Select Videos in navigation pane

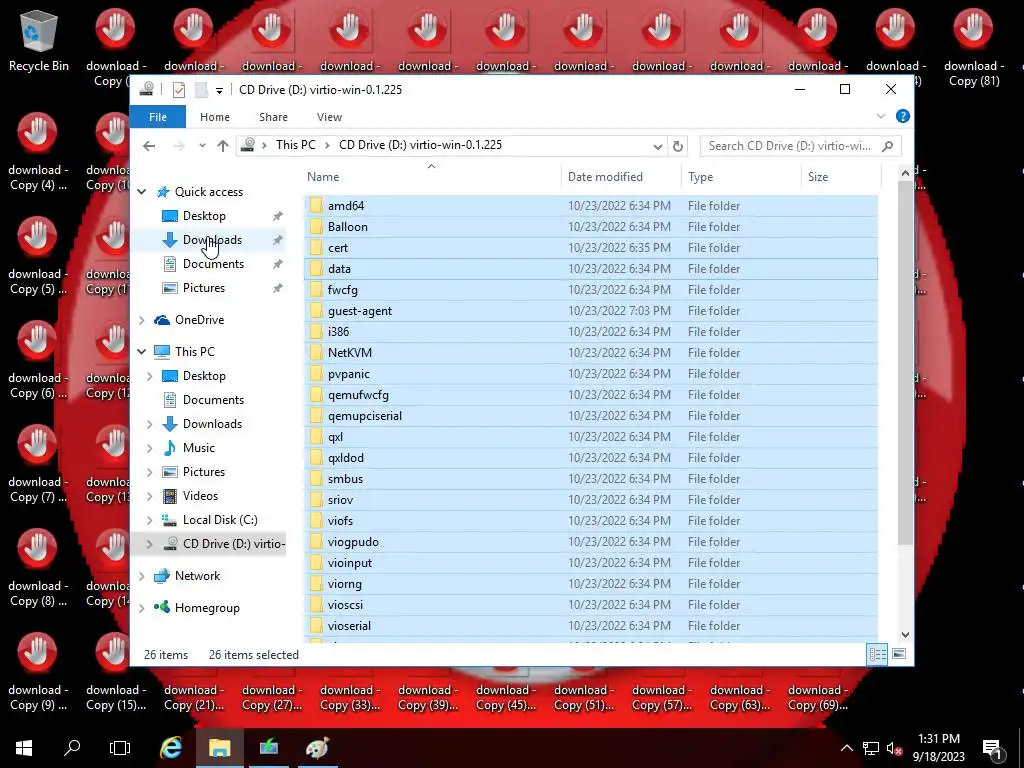[x=200, y=496]
